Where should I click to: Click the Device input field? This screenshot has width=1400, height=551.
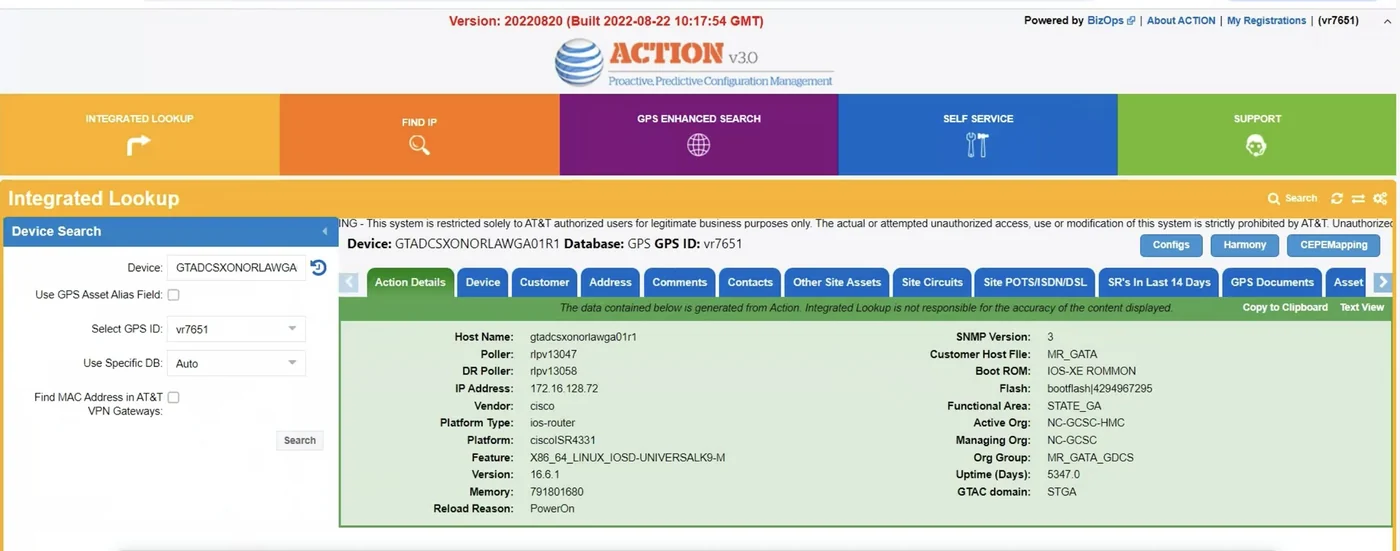236,268
